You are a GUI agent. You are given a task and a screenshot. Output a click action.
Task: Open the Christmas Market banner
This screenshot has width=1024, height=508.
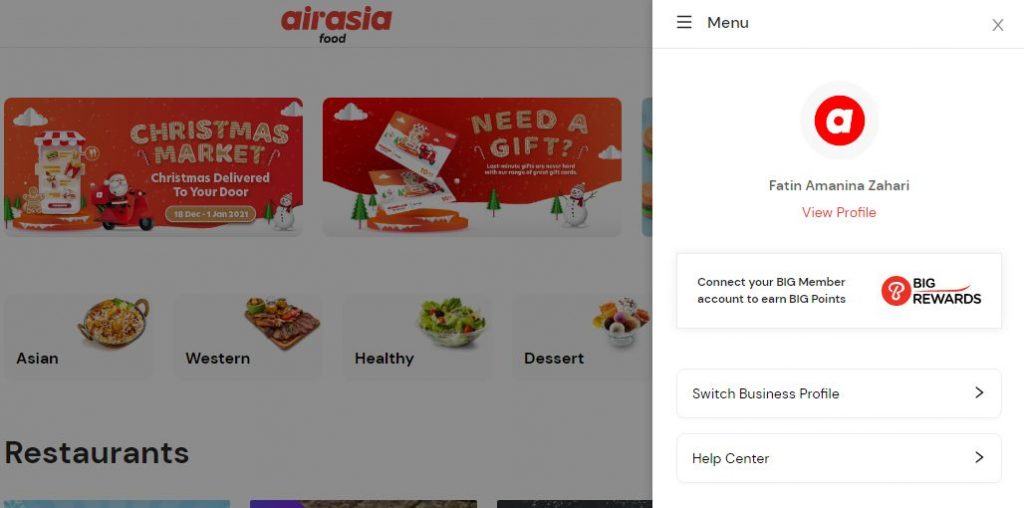click(153, 167)
